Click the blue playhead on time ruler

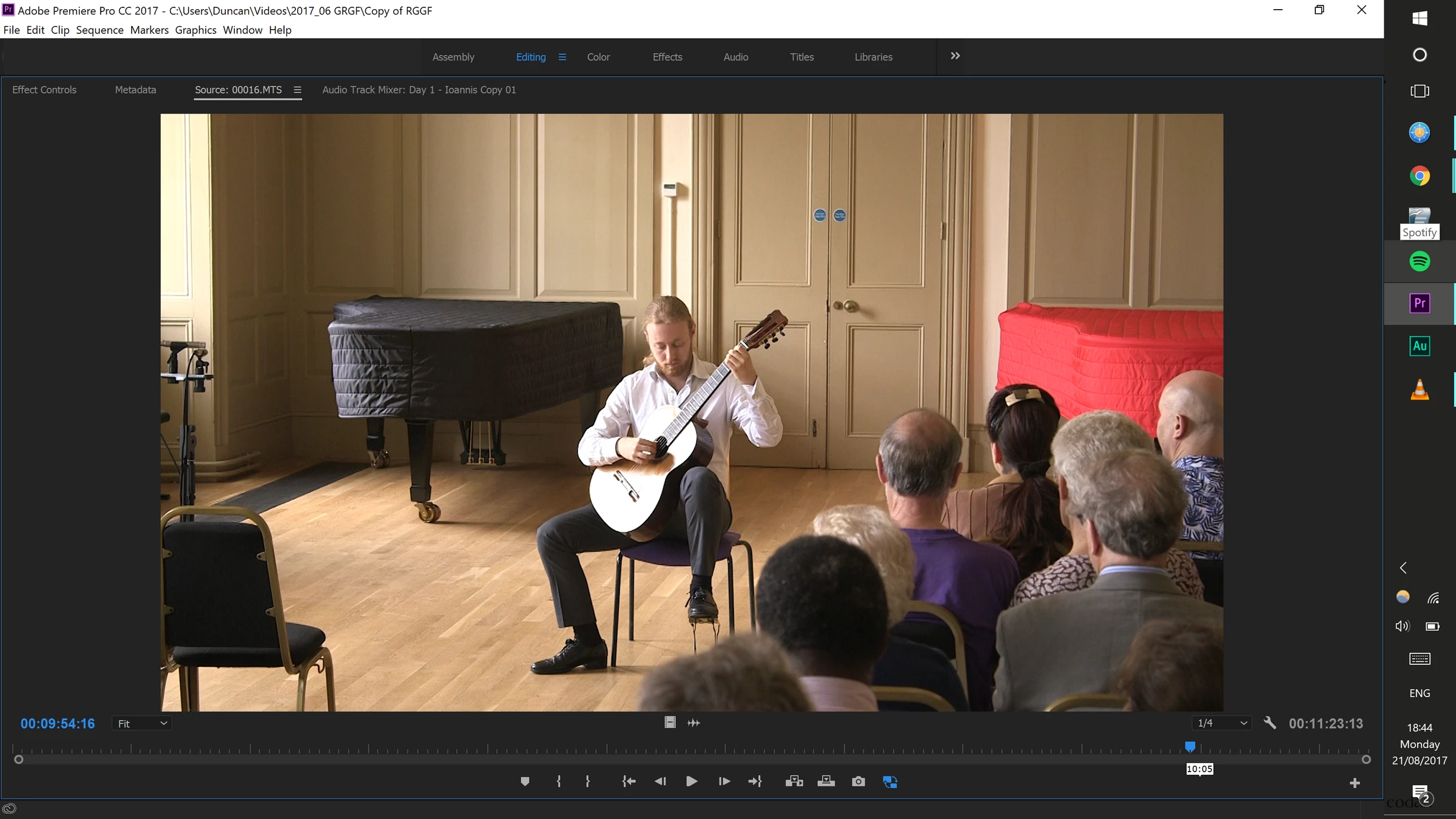(x=1190, y=746)
